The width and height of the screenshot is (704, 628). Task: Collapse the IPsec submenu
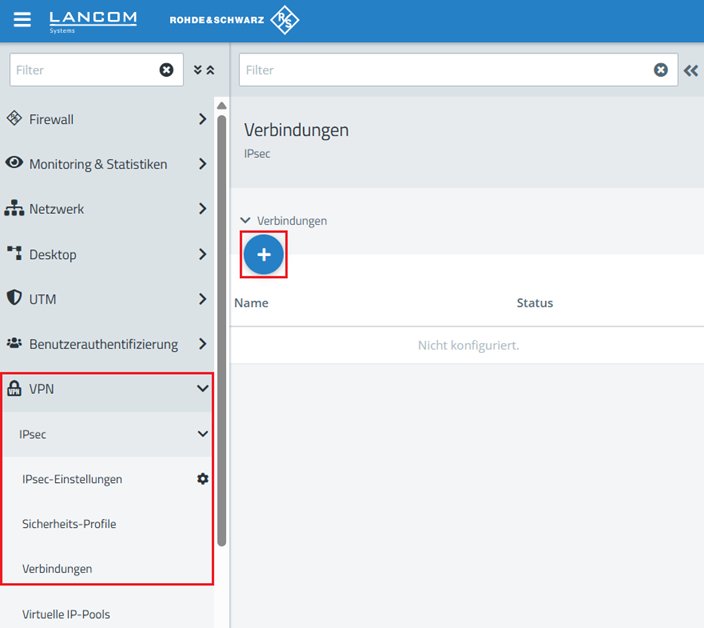pyautogui.click(x=202, y=434)
